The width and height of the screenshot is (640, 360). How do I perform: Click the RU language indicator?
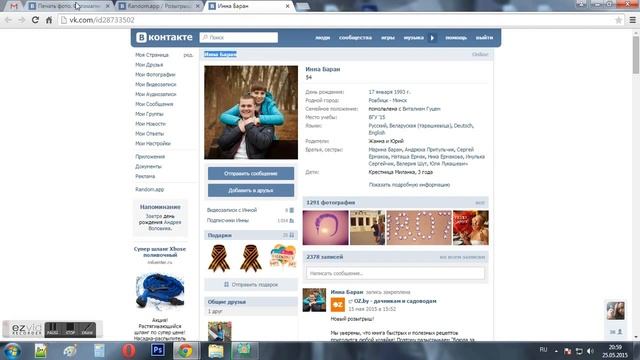coord(543,350)
